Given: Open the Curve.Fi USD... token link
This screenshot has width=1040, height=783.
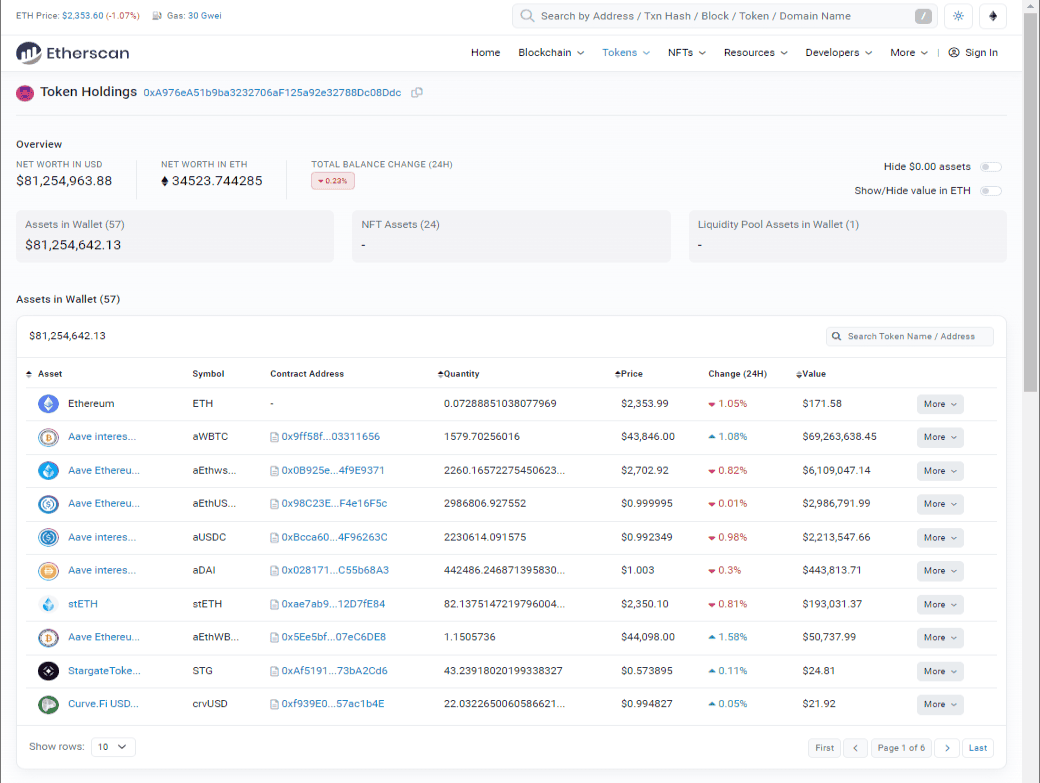Looking at the screenshot, I should coord(103,704).
